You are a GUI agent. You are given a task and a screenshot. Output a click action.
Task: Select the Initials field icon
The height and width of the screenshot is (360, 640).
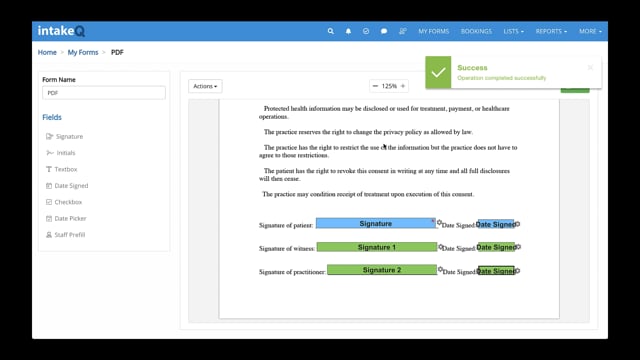pyautogui.click(x=50, y=153)
